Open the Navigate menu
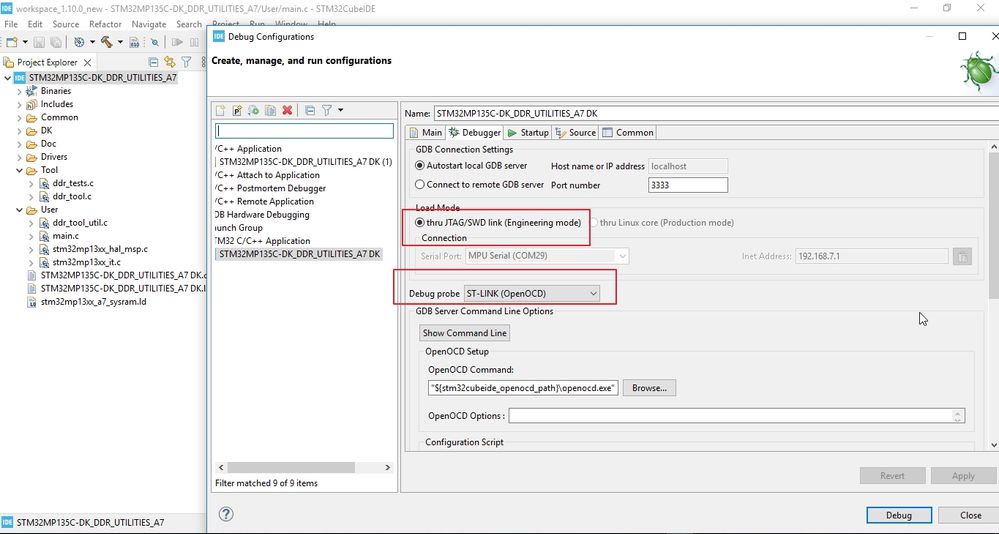 click(148, 24)
